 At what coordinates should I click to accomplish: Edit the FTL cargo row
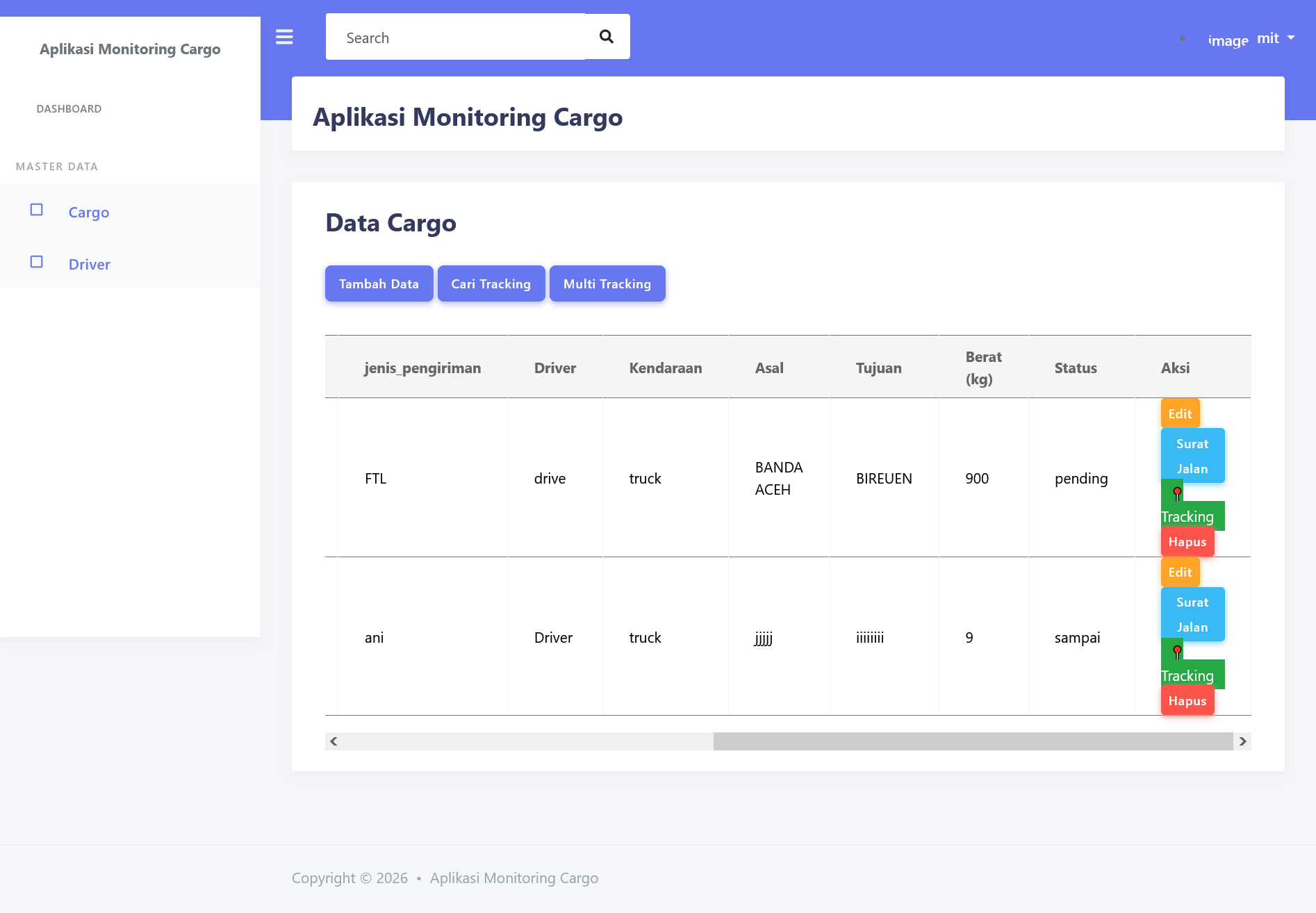click(1180, 413)
